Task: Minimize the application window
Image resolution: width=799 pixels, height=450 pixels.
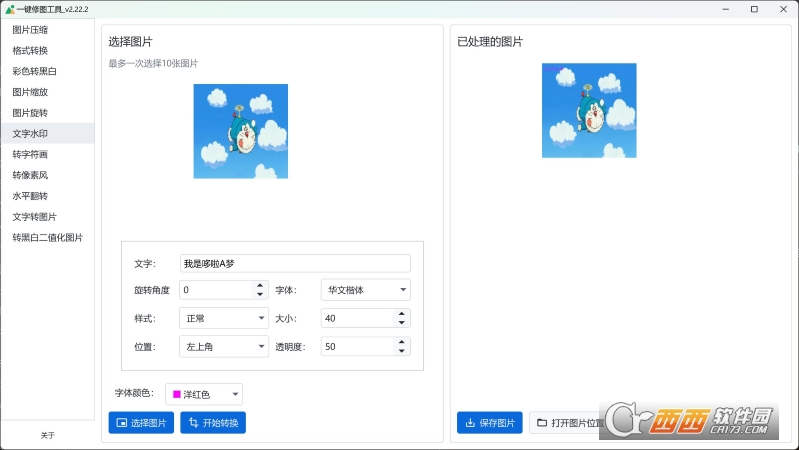Action: point(726,9)
